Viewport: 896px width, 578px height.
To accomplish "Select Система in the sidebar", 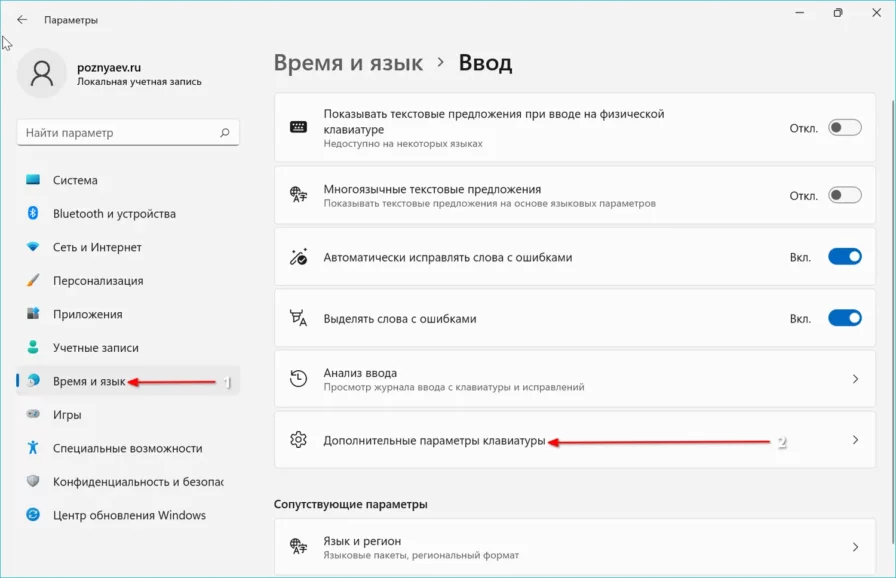I will pos(75,181).
